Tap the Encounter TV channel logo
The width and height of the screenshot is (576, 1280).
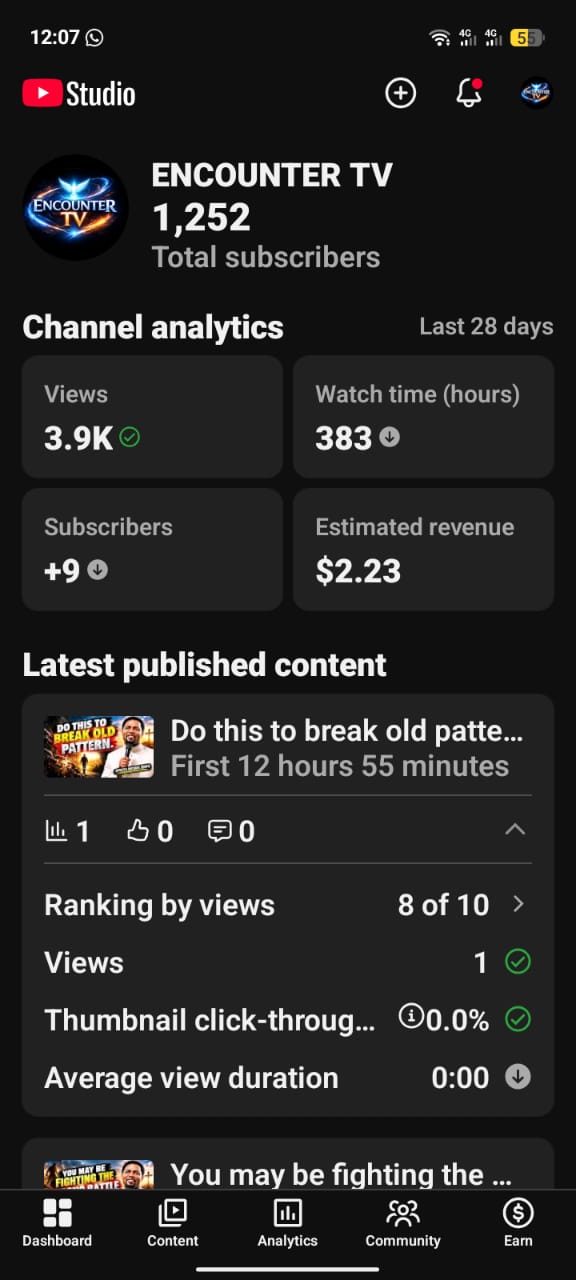75,208
